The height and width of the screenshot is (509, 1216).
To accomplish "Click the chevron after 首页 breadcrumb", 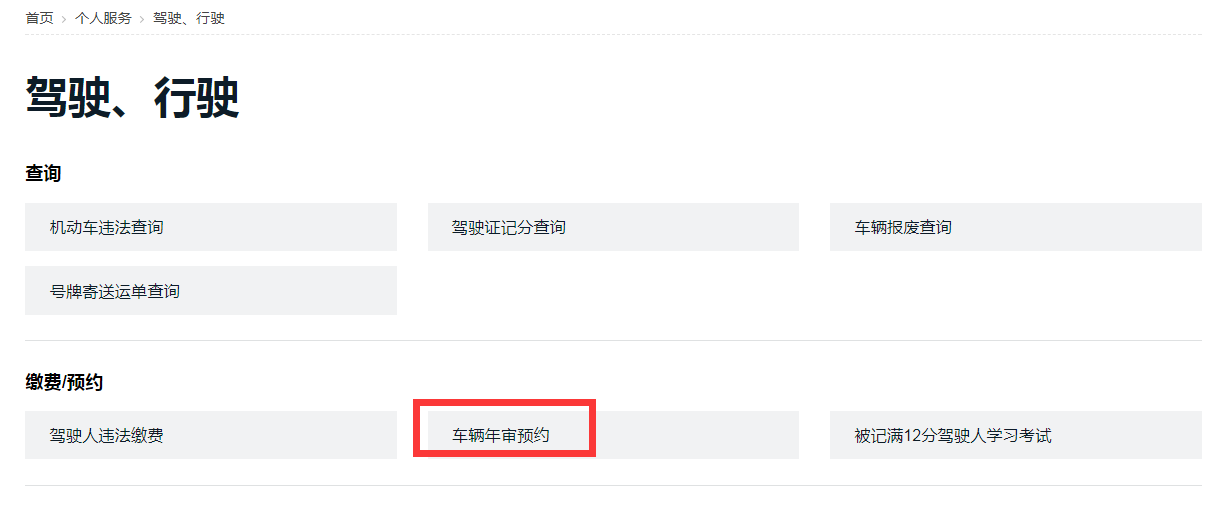I will 64,19.
